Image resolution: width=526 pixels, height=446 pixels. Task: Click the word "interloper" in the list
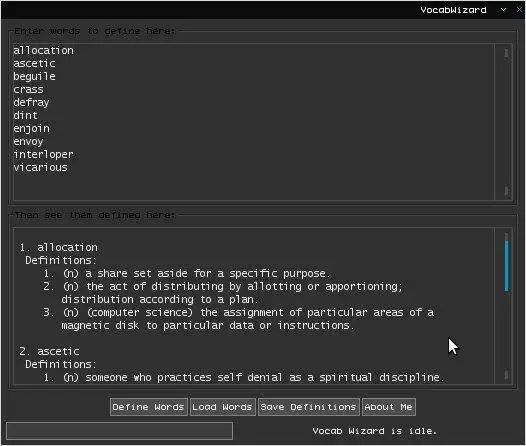(43, 154)
